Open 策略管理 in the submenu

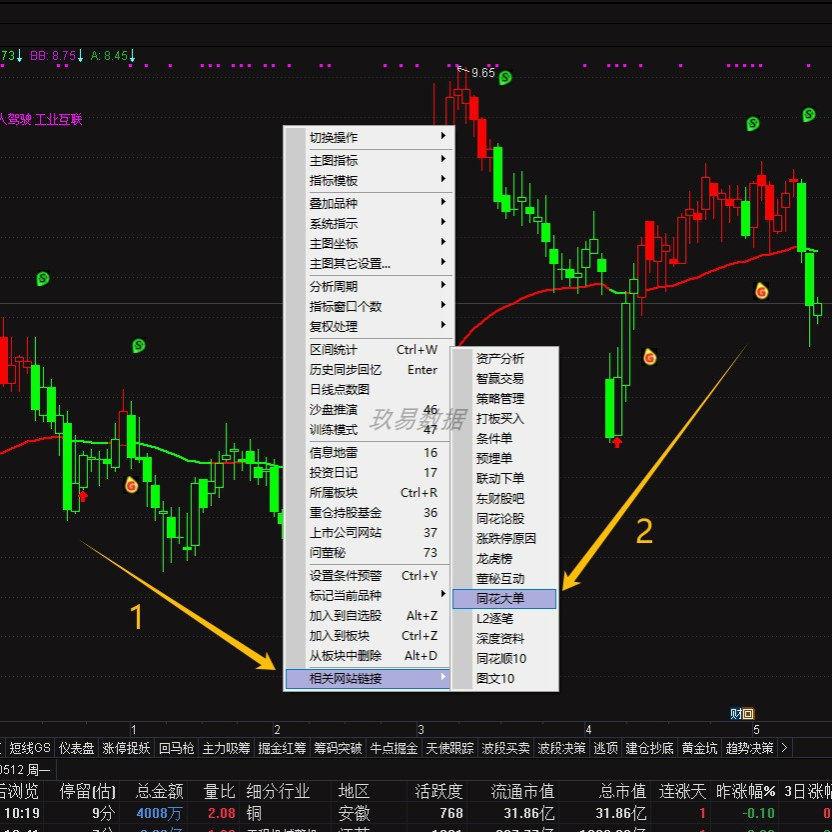point(504,398)
